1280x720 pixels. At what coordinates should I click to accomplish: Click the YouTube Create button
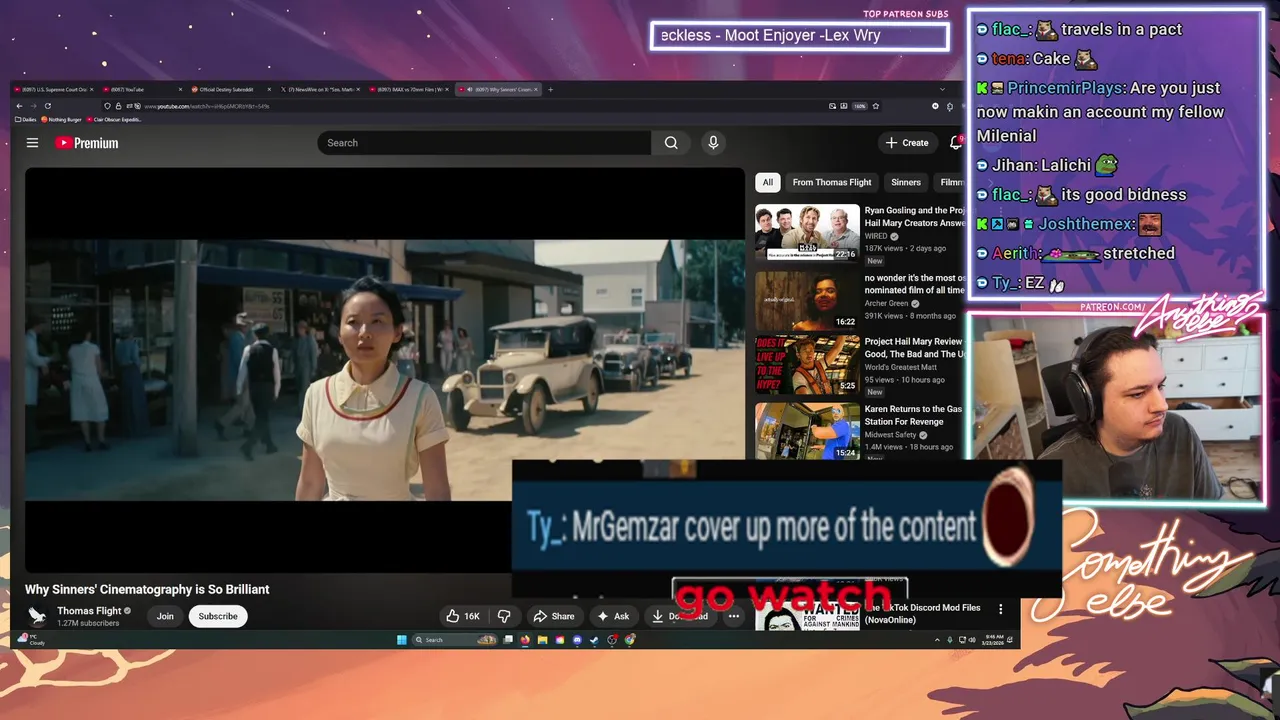pos(907,143)
